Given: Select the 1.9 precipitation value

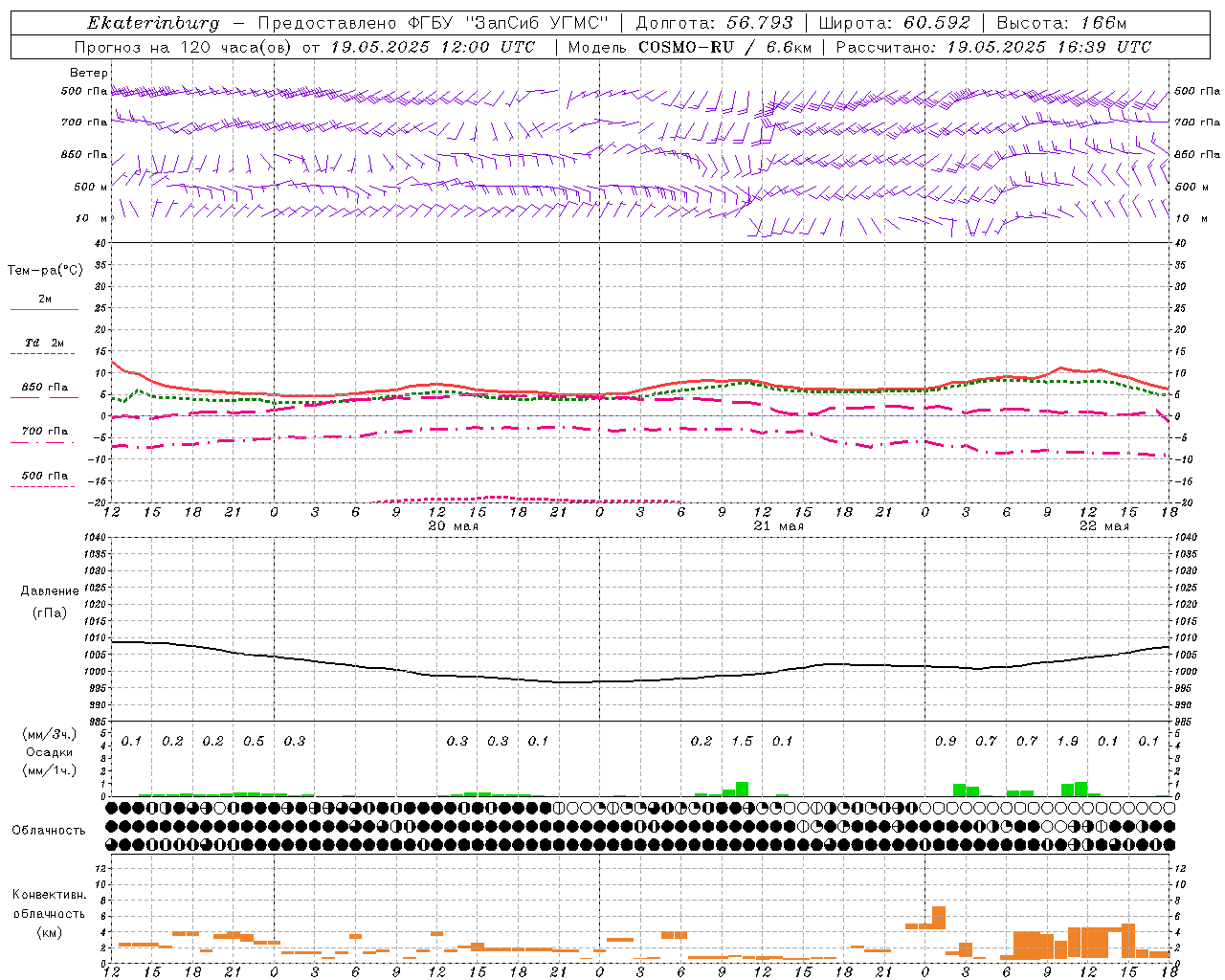Looking at the screenshot, I should (x=1067, y=742).
